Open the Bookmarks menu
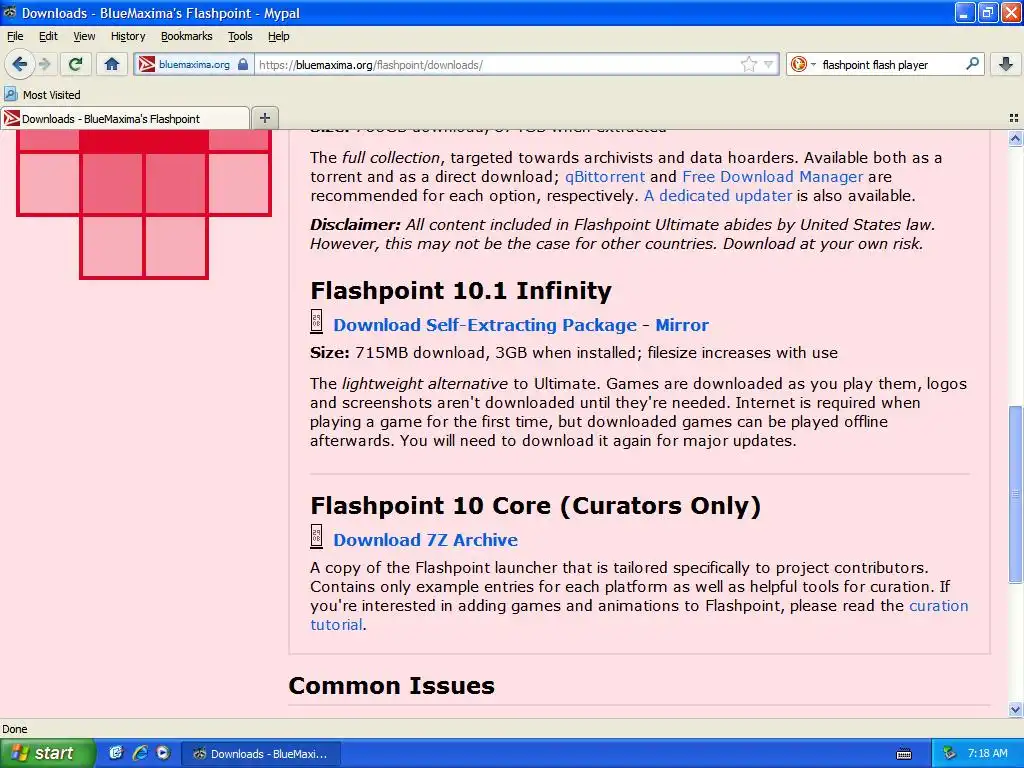Screen dimensions: 1024x768 tap(187, 36)
